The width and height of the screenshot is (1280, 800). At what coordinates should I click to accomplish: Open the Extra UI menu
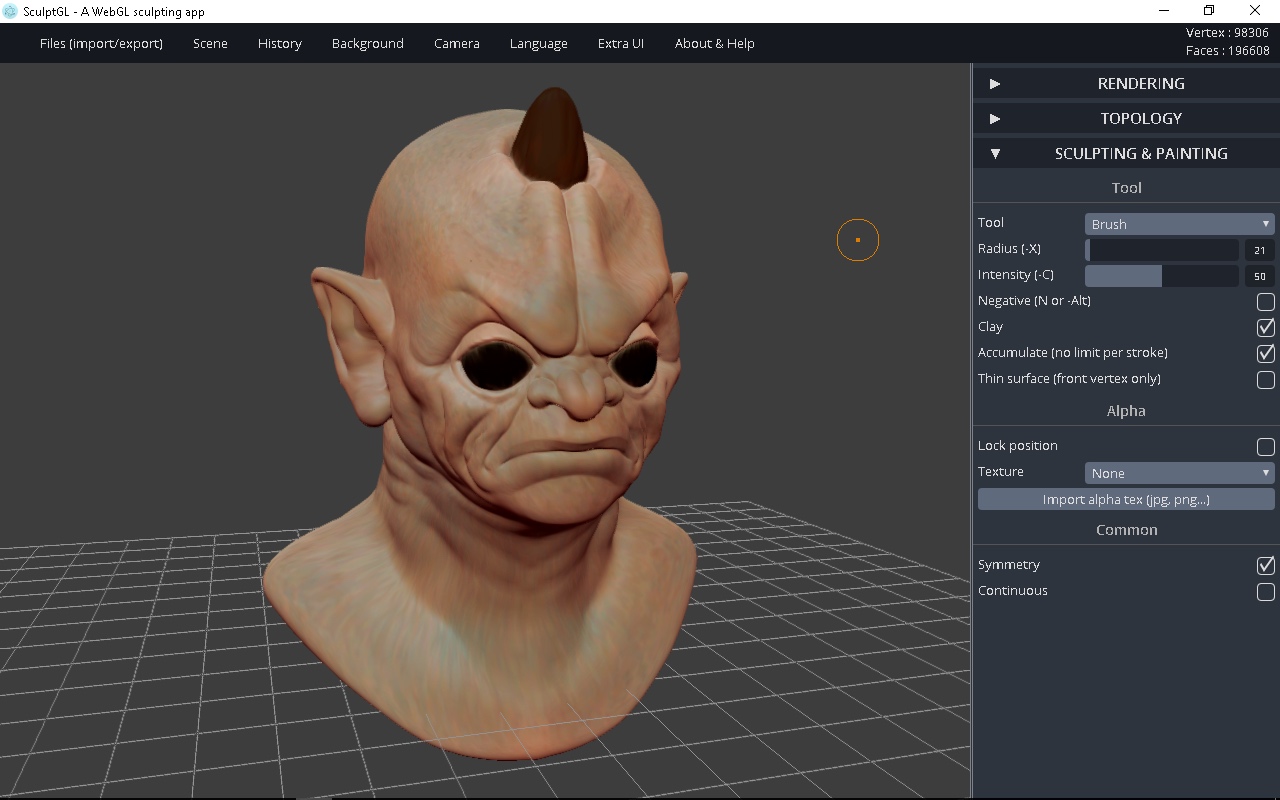point(621,43)
